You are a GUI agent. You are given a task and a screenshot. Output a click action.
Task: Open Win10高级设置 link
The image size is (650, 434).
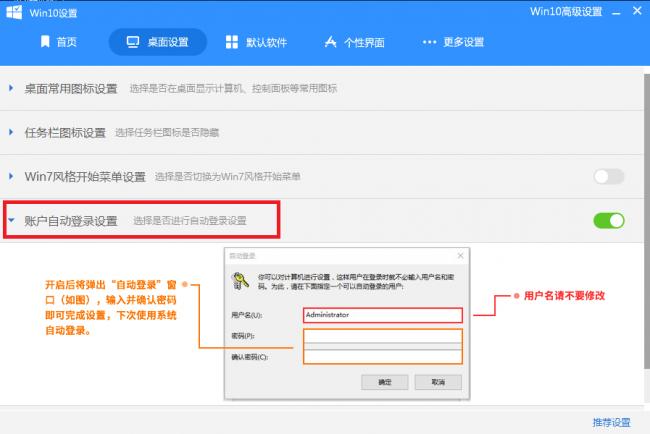pyautogui.click(x=566, y=12)
